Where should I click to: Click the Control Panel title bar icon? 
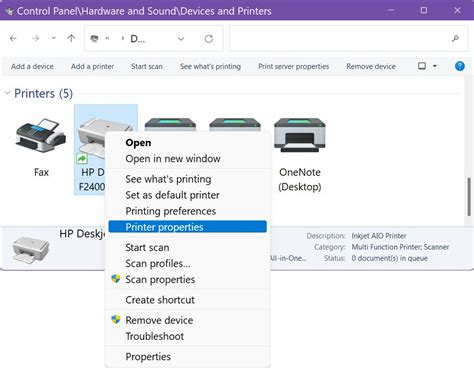point(9,11)
